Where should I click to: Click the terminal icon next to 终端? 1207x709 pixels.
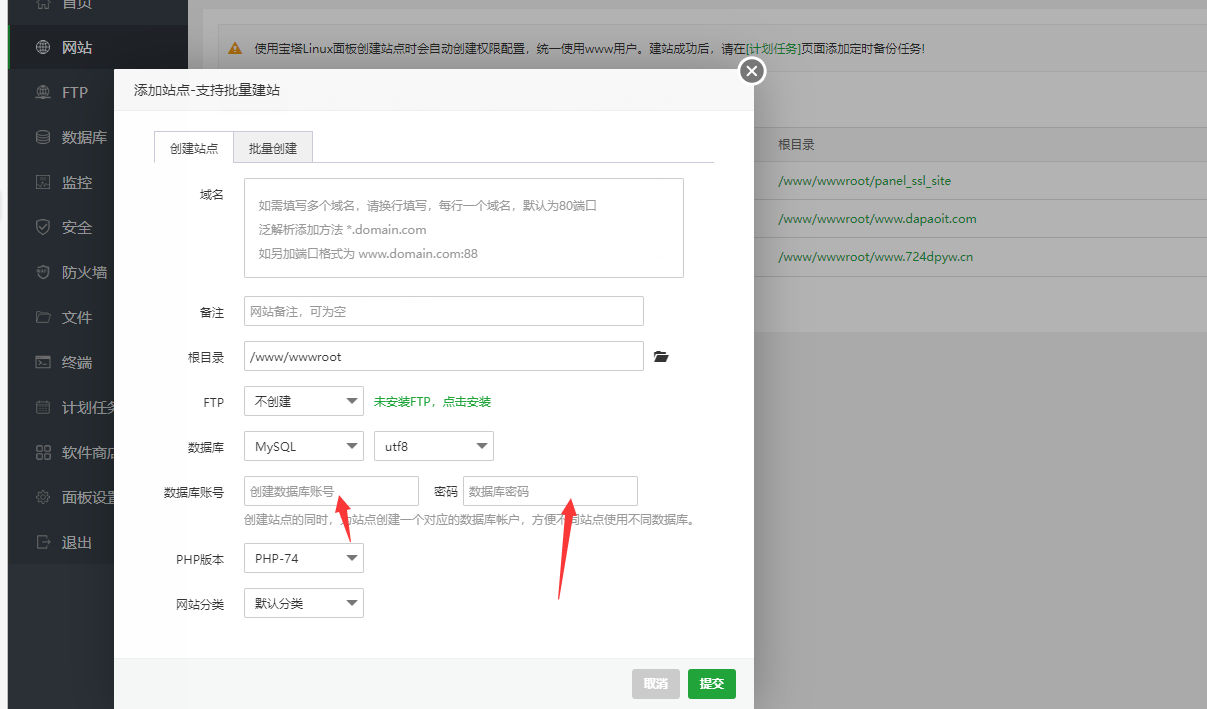pyautogui.click(x=43, y=362)
